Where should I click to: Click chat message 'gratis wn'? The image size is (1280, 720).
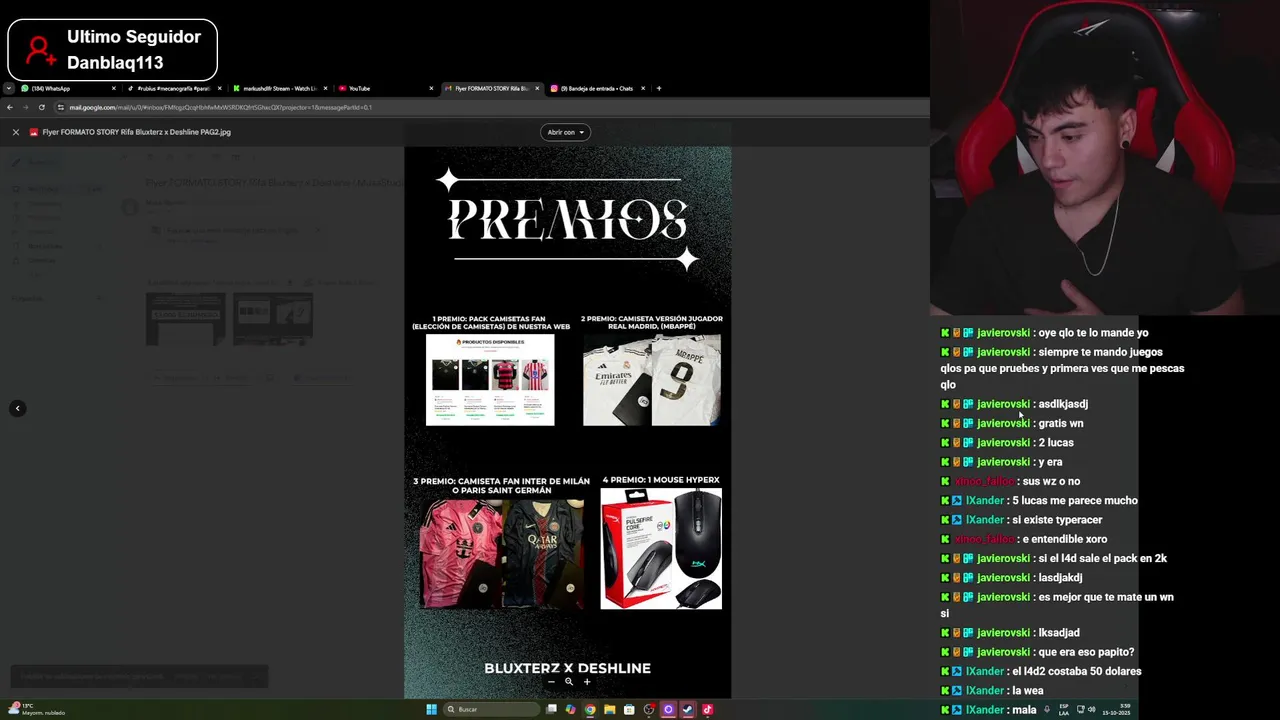(1061, 424)
